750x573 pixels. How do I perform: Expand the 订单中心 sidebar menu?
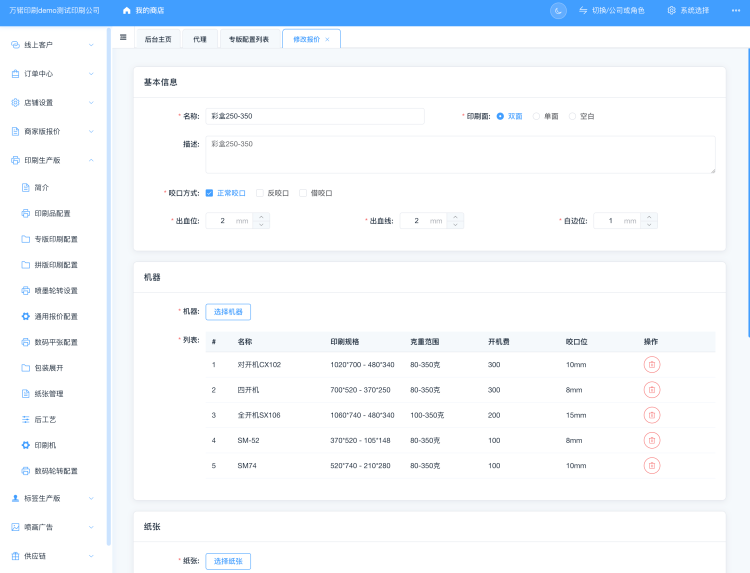pyautogui.click(x=54, y=74)
